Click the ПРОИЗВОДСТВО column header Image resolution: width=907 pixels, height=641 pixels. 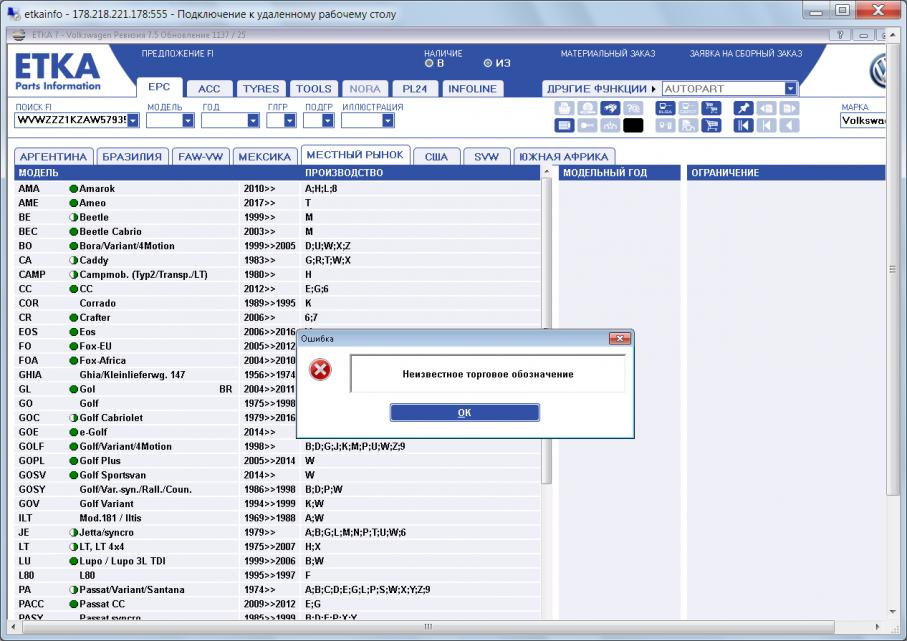(x=344, y=173)
